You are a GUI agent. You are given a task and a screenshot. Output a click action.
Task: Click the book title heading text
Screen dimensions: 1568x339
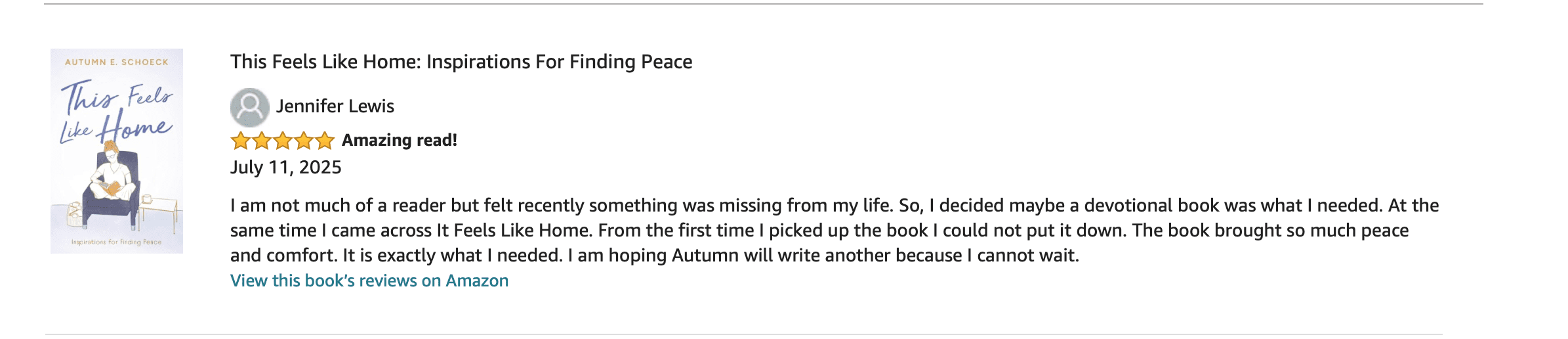pos(461,62)
